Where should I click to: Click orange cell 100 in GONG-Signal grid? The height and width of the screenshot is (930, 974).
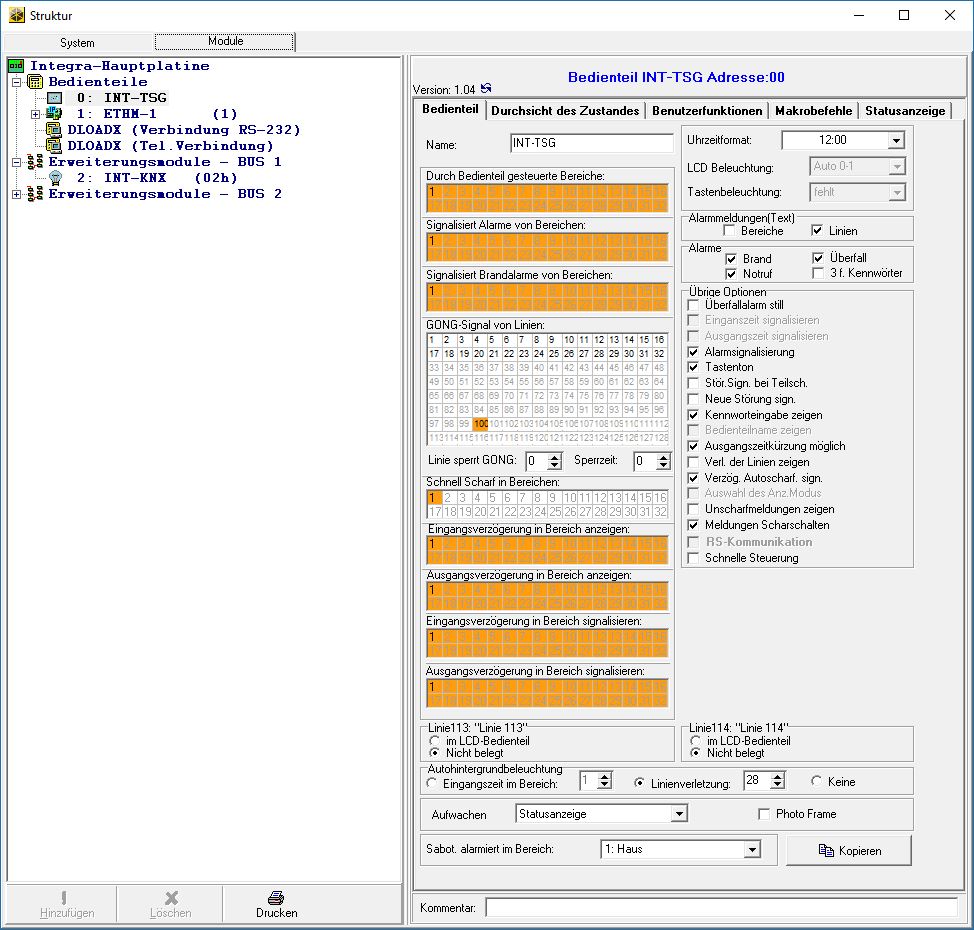(481, 424)
